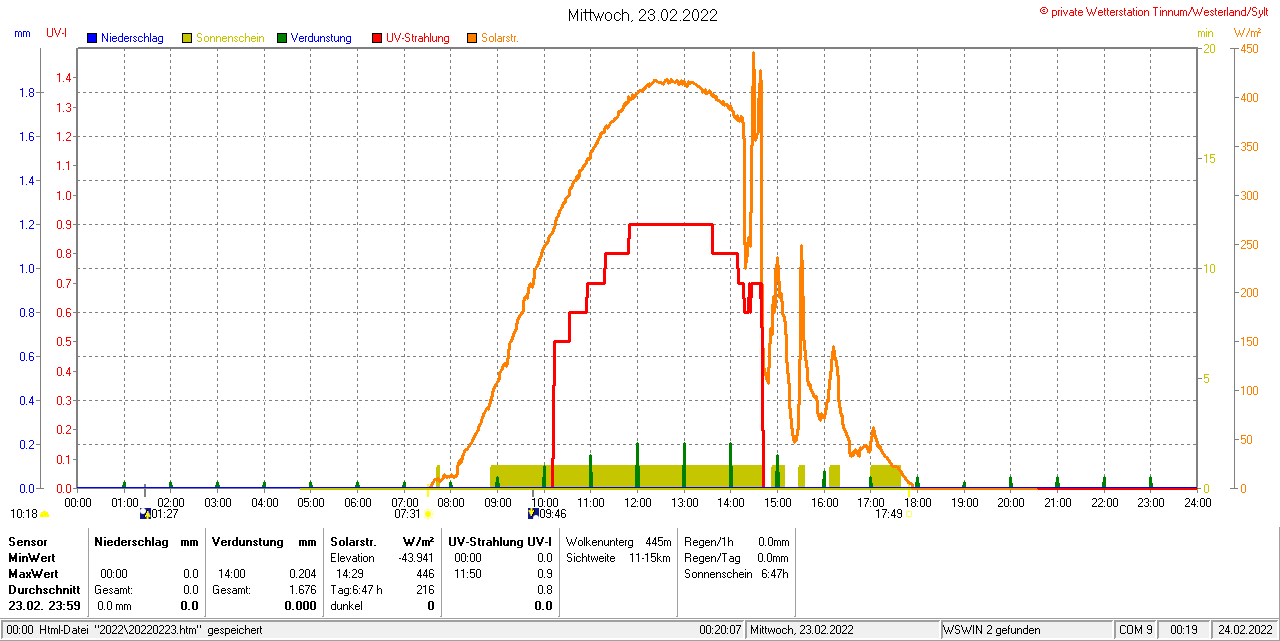Select the green Verdunstung legend swatch
Screen dimensions: 1280x641
[282, 38]
